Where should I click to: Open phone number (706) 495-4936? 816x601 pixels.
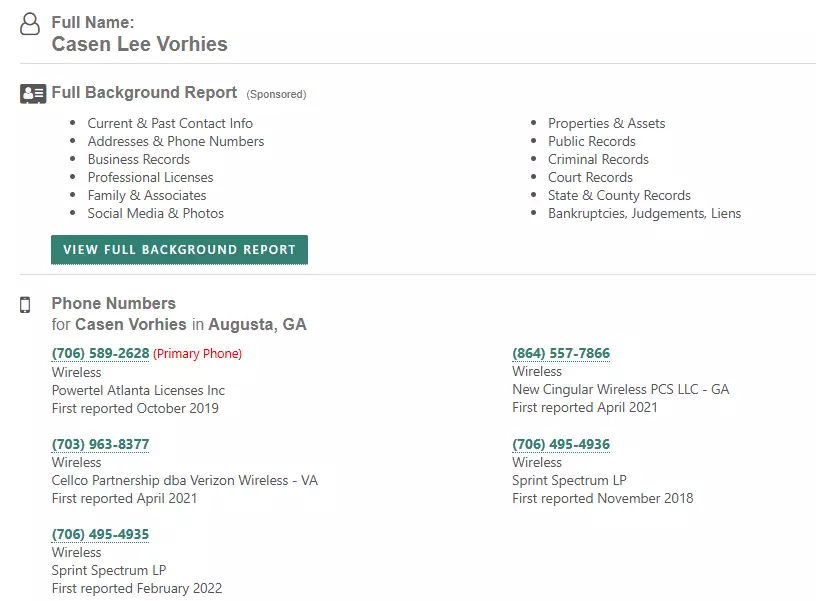[x=560, y=444]
